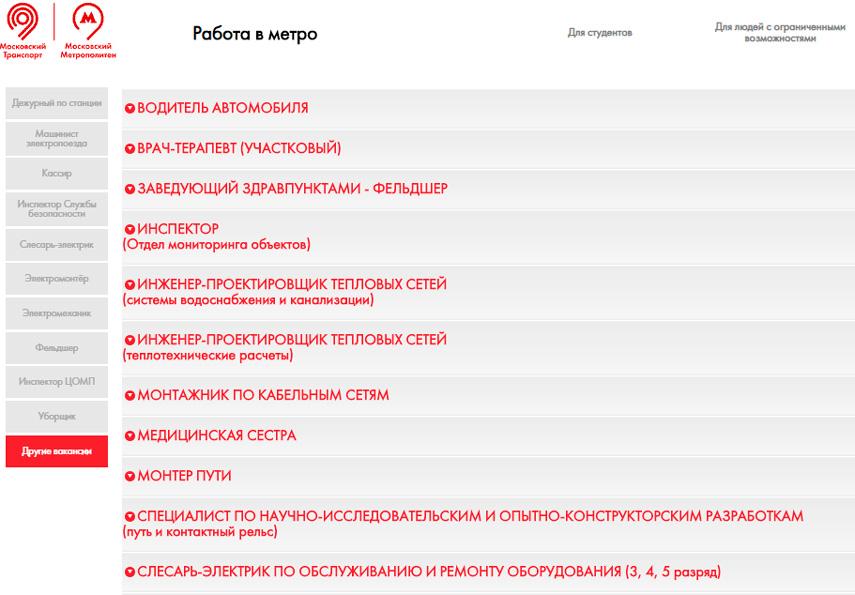Click the round arrow icon before МЕДИЦИНСКАЯ СЕСТРА
Screen dimensions: 855x595
click(x=129, y=437)
